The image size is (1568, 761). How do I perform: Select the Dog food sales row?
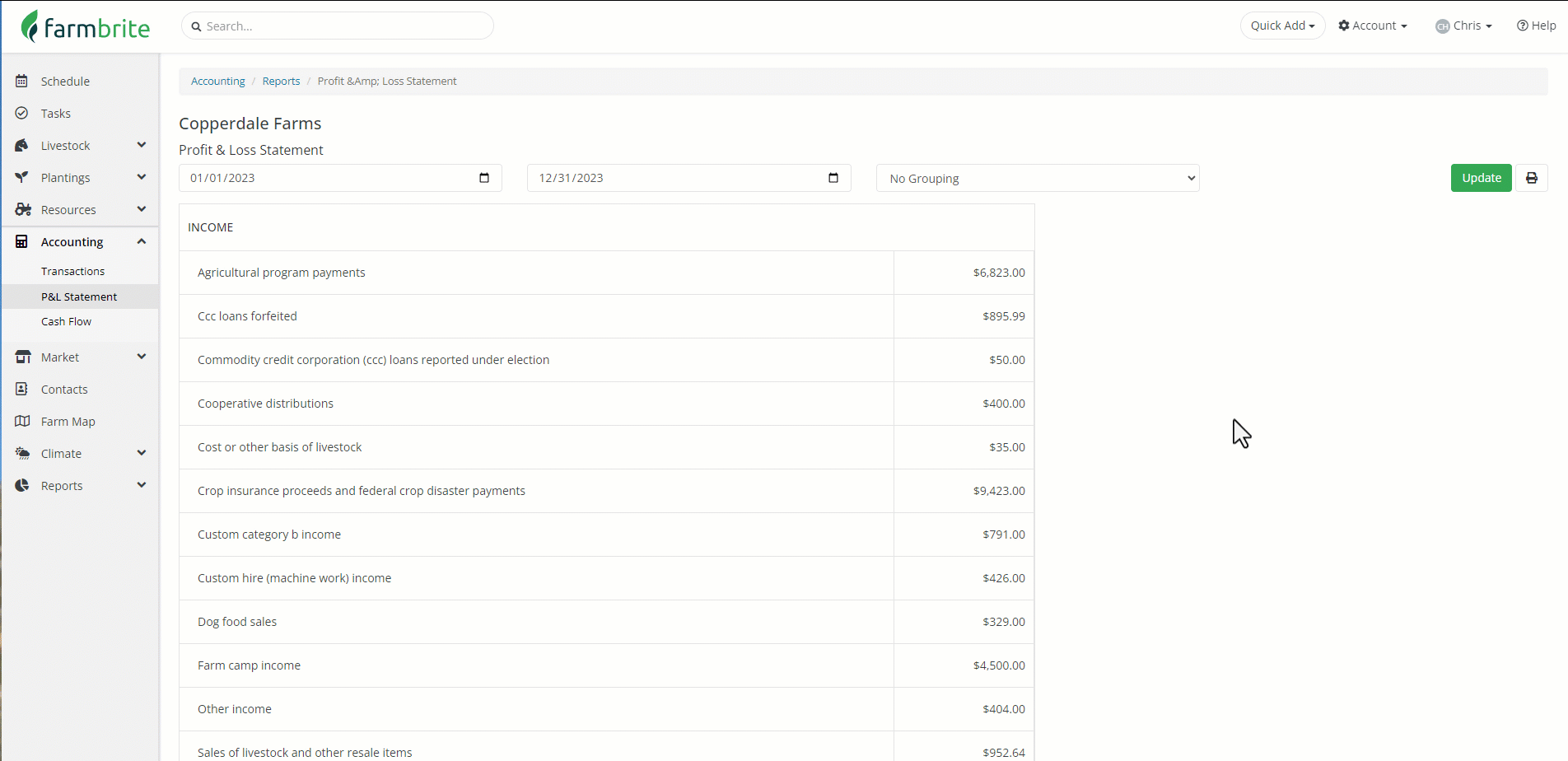click(606, 622)
